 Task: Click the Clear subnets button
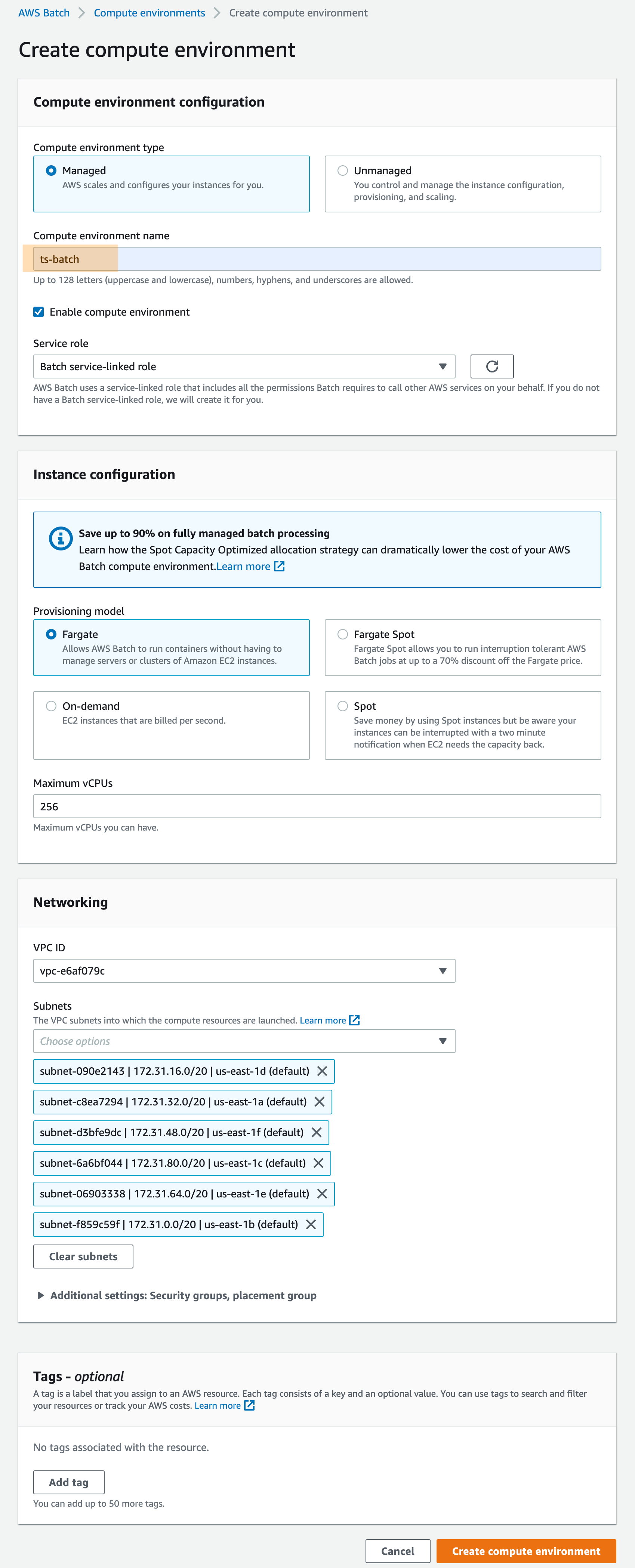coord(83,1256)
